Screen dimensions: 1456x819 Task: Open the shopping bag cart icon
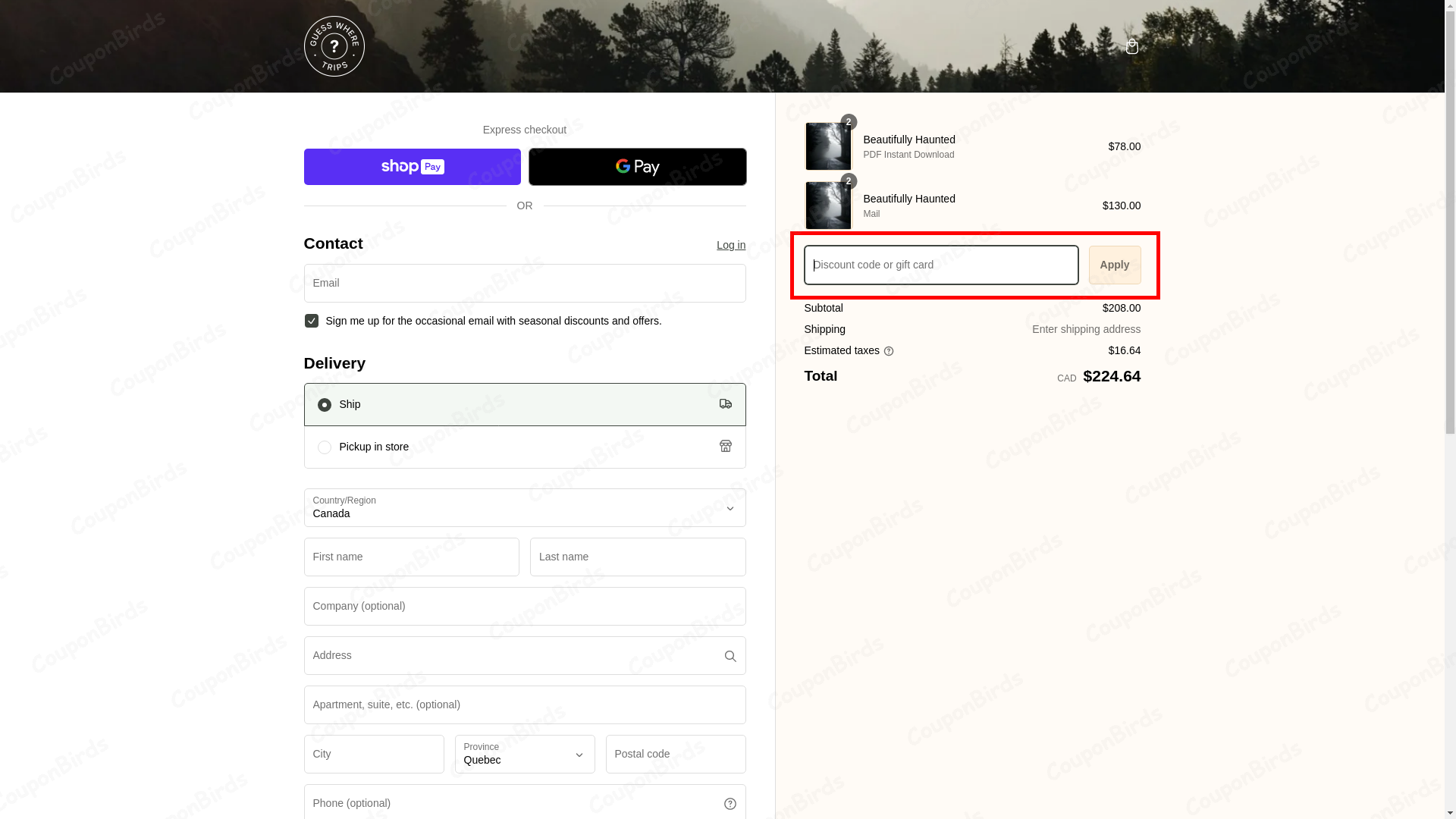click(1131, 47)
